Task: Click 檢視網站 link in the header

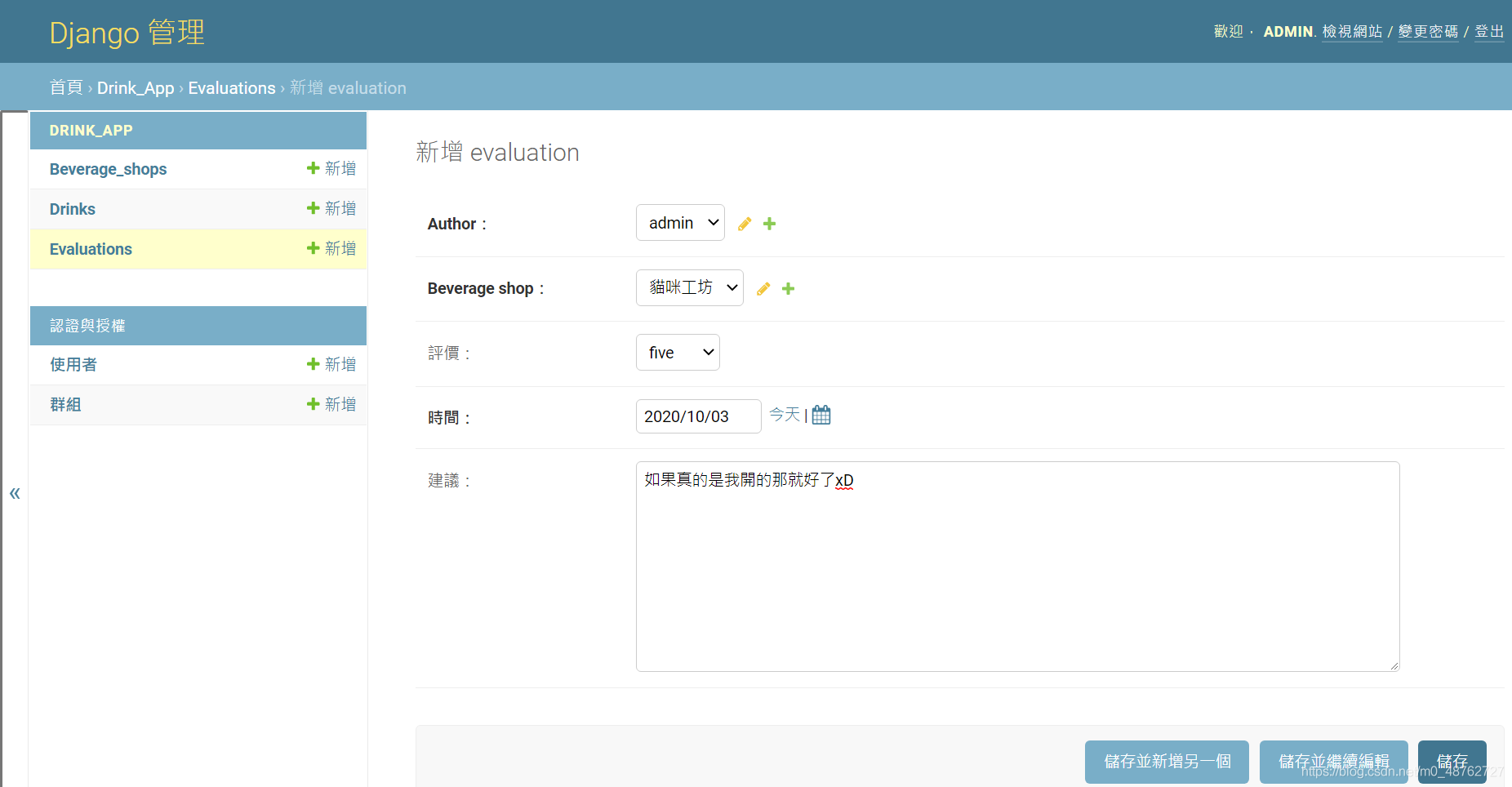Action: click(x=1352, y=32)
